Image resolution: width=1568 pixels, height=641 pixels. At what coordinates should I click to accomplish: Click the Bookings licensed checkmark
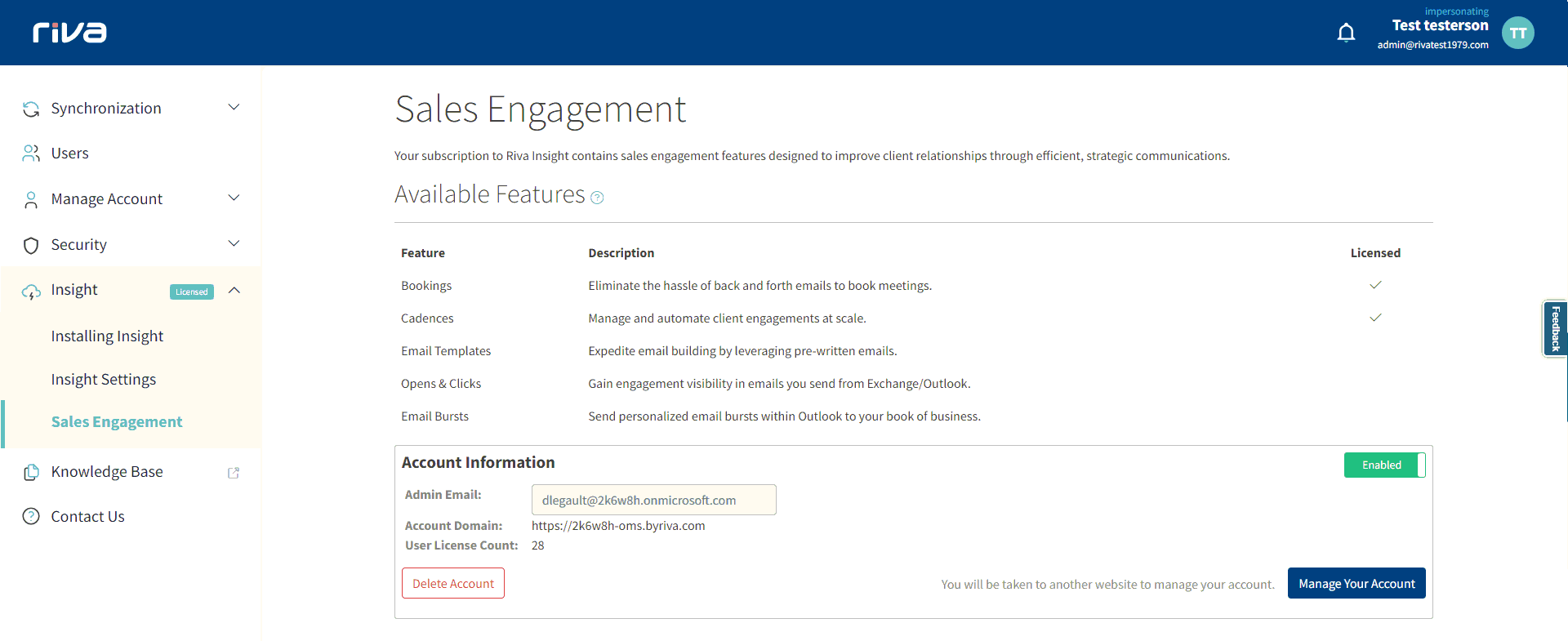(x=1375, y=285)
